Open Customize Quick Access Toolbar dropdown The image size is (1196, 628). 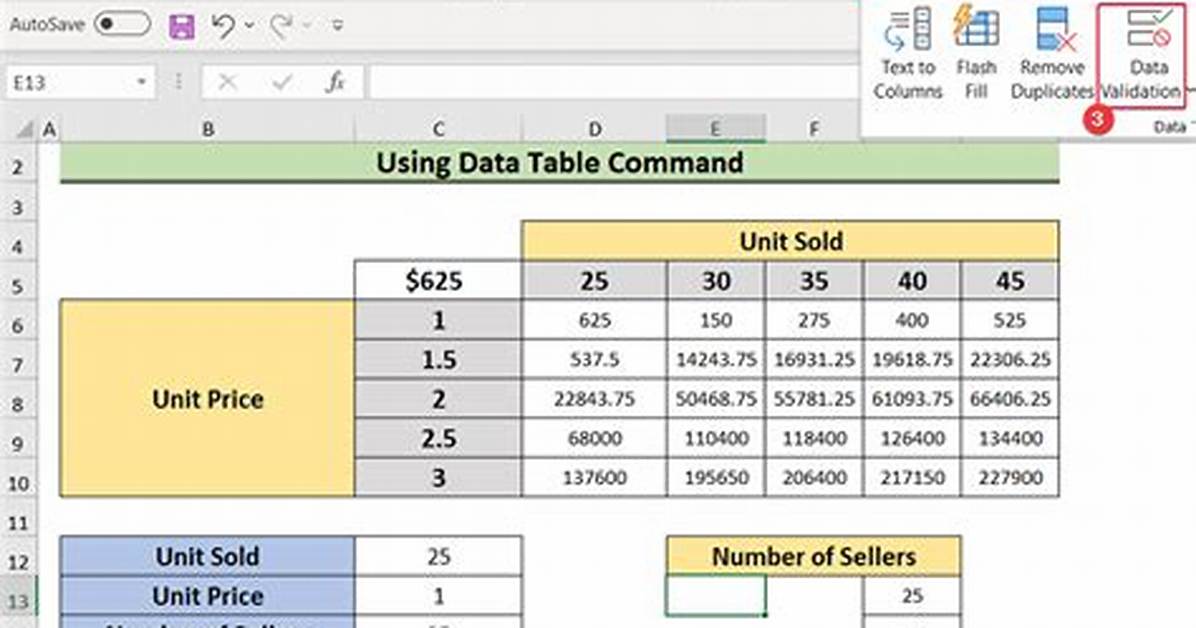pos(337,25)
